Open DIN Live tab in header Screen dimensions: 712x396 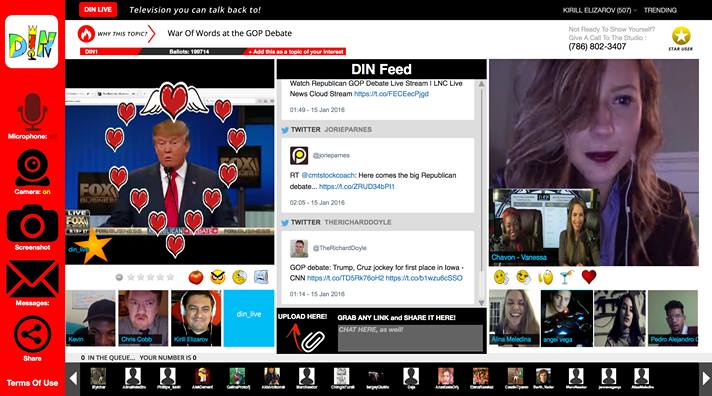(98, 10)
